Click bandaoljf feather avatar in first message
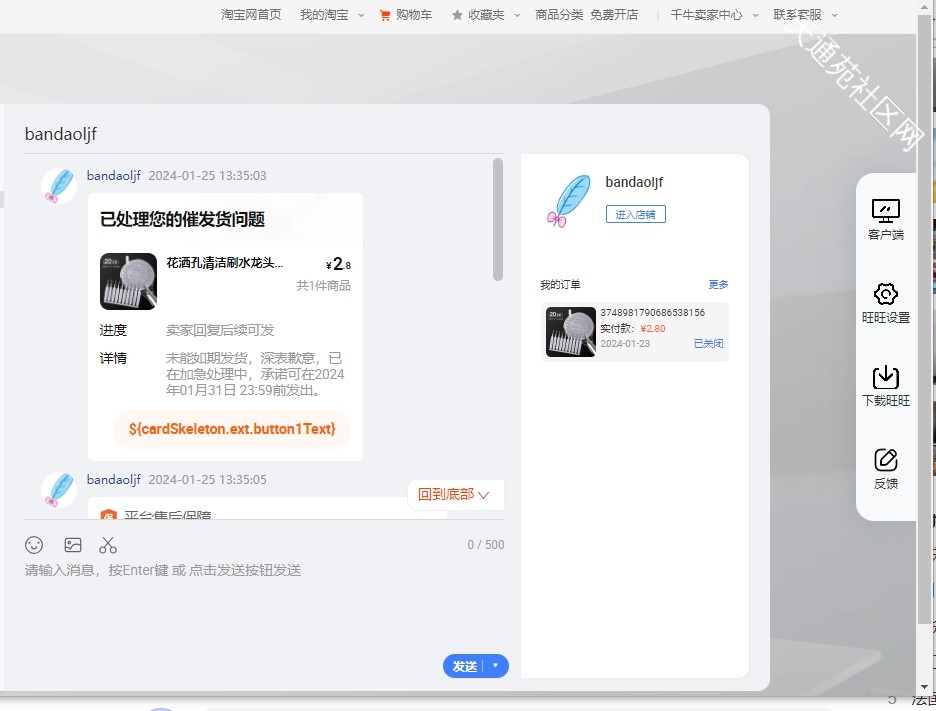 click(x=59, y=186)
